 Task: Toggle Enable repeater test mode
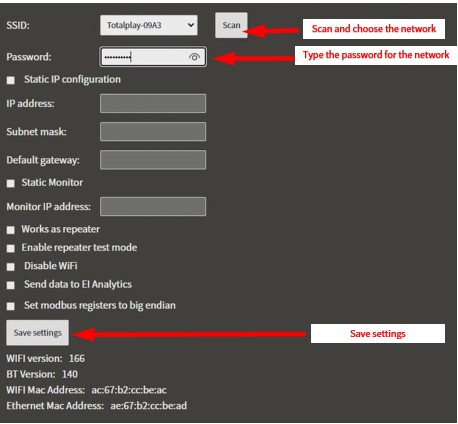(x=11, y=248)
